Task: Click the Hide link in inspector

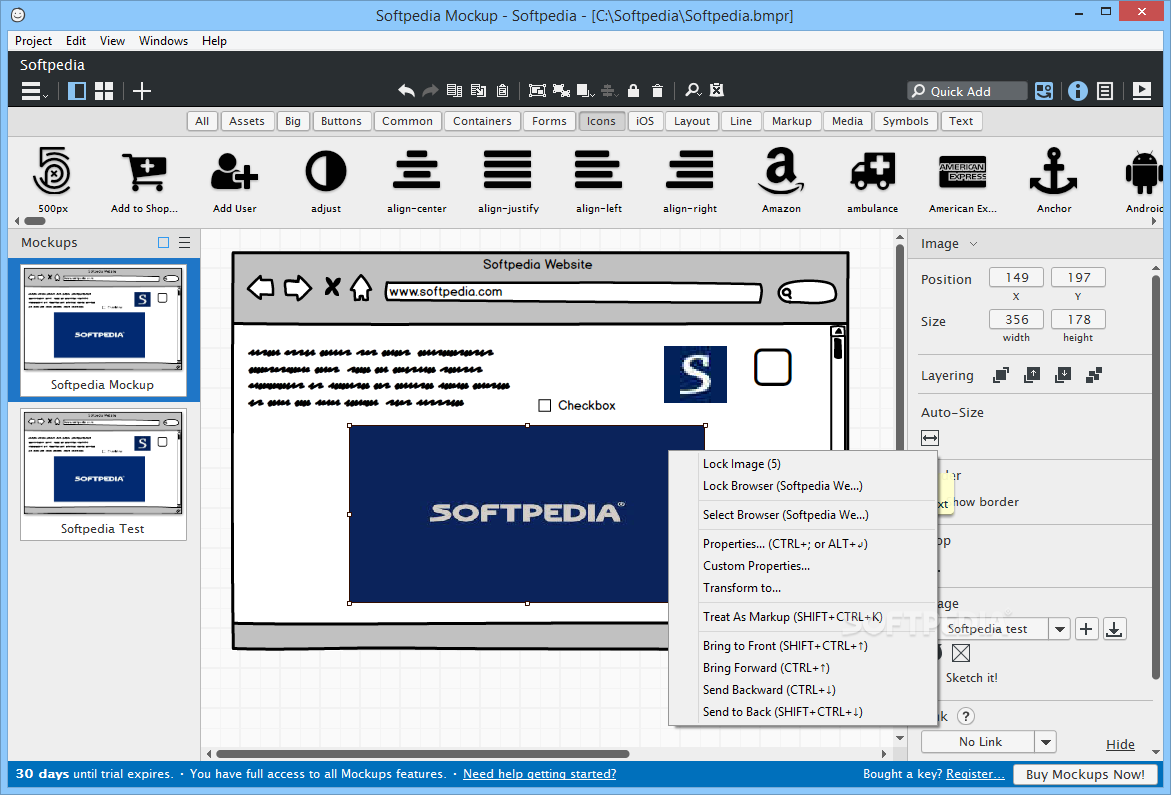Action: [x=1120, y=744]
